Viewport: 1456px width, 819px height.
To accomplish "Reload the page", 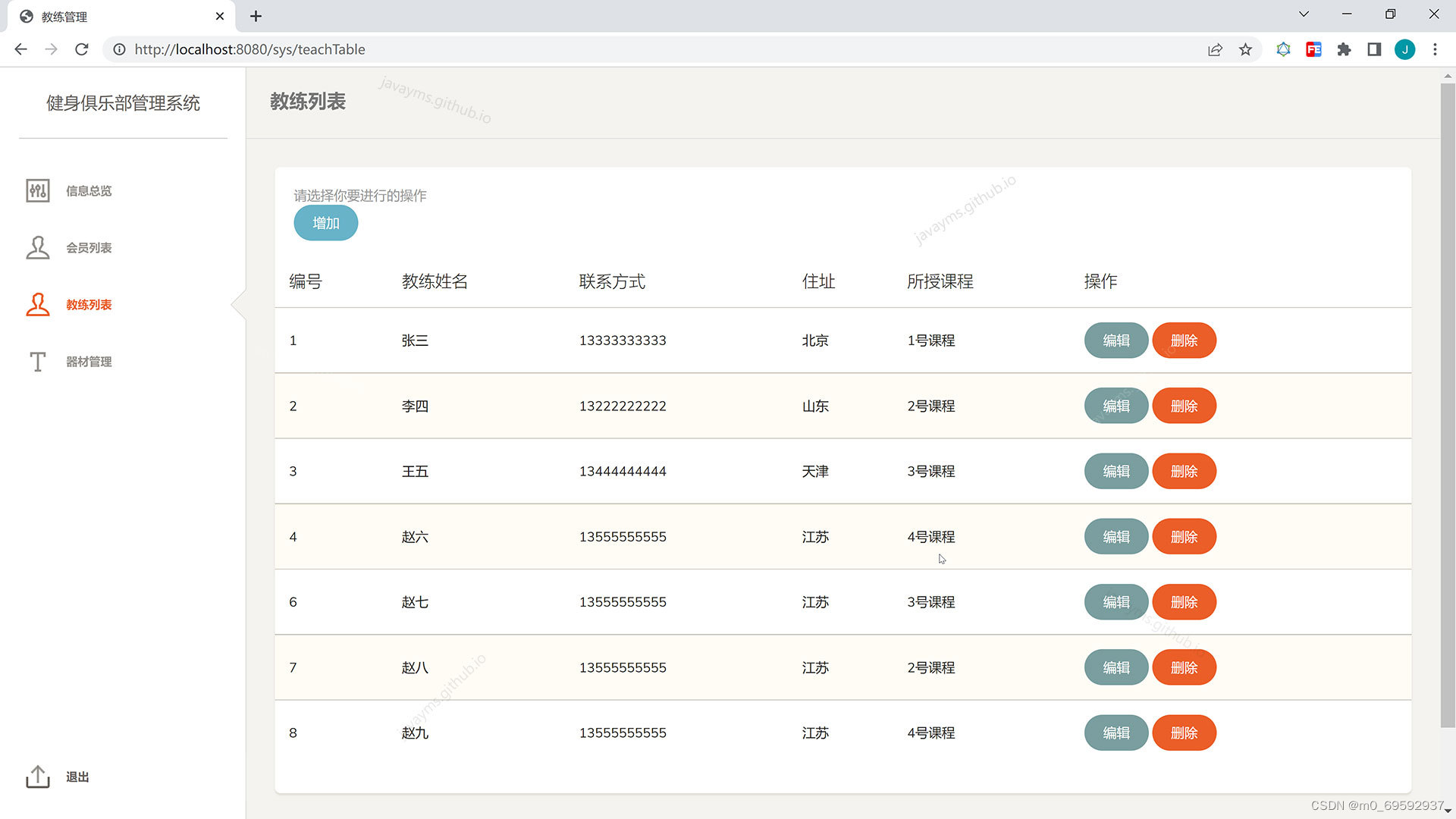I will [x=82, y=49].
